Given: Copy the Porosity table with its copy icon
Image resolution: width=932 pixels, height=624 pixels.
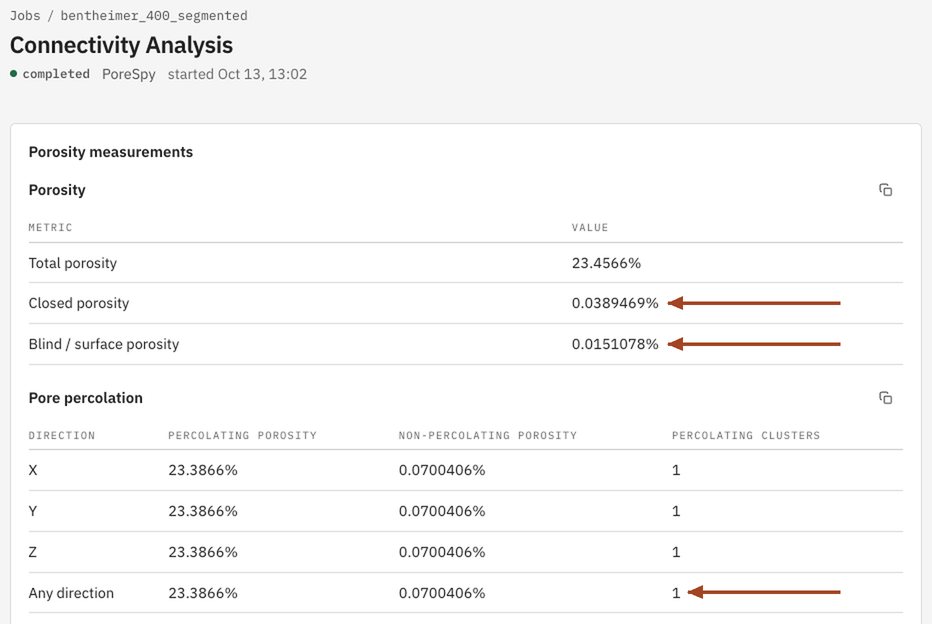Looking at the screenshot, I should [886, 190].
